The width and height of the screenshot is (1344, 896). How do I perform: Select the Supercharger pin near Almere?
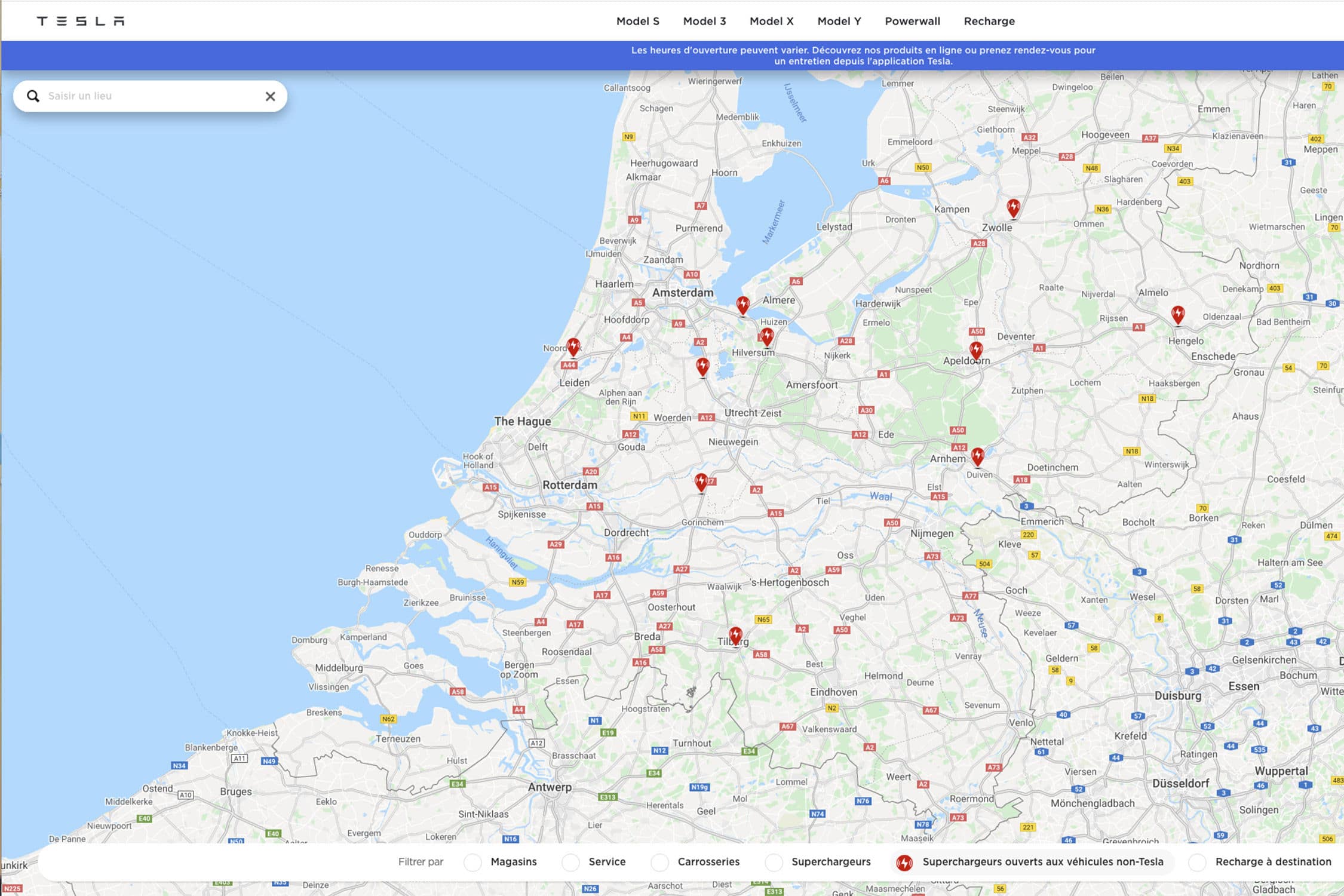742,306
